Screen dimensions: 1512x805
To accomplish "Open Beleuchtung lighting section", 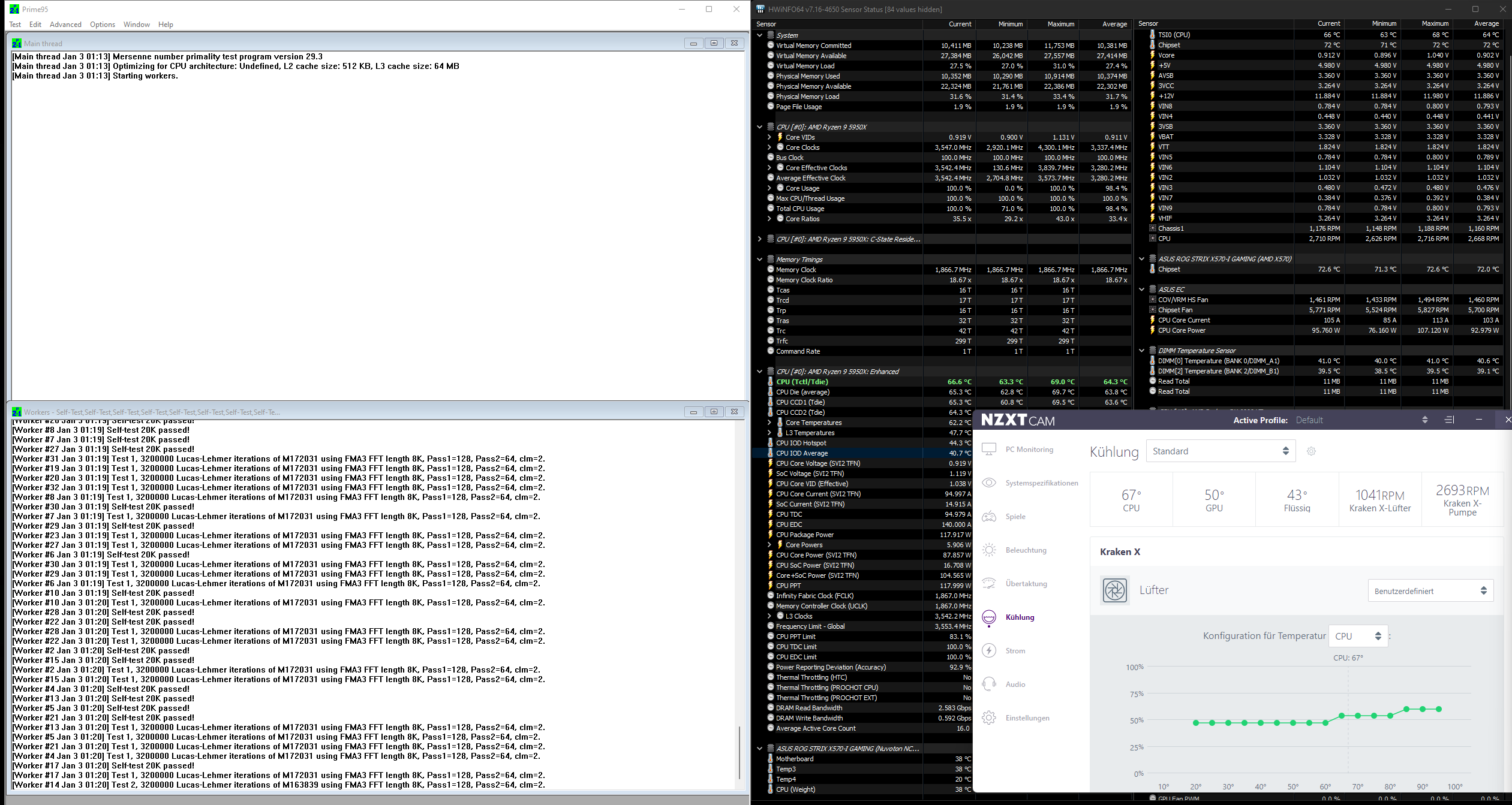I will click(x=1025, y=550).
